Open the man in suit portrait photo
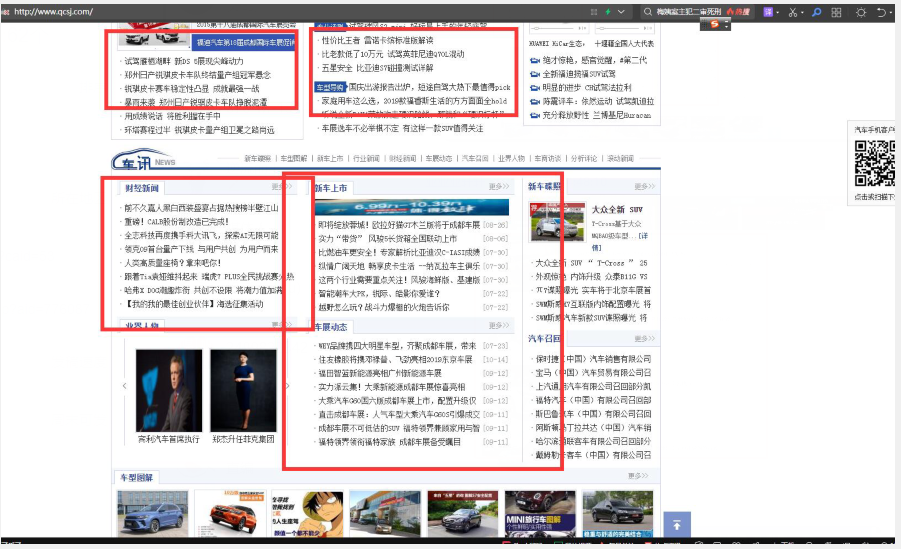Image resolution: width=901 pixels, height=549 pixels. click(x=169, y=390)
